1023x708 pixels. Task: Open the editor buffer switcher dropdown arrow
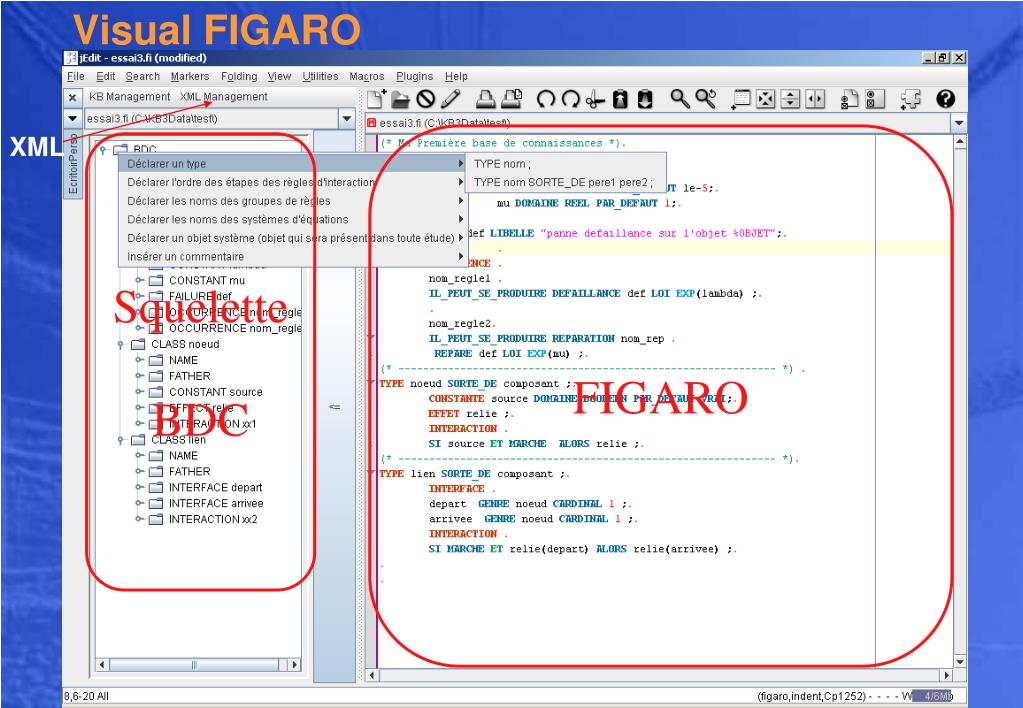(x=958, y=123)
